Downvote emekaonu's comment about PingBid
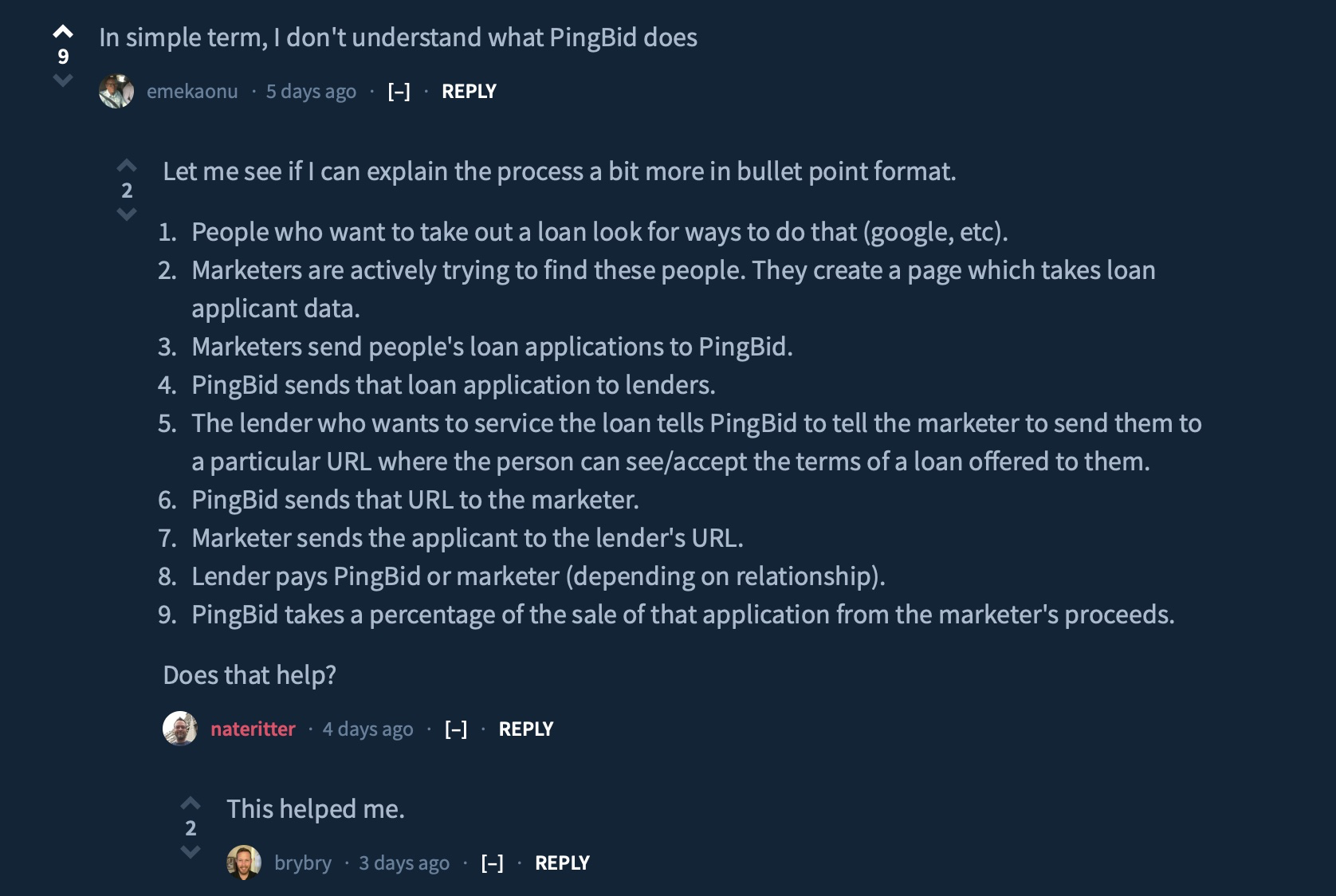This screenshot has width=1336, height=896. [x=63, y=80]
